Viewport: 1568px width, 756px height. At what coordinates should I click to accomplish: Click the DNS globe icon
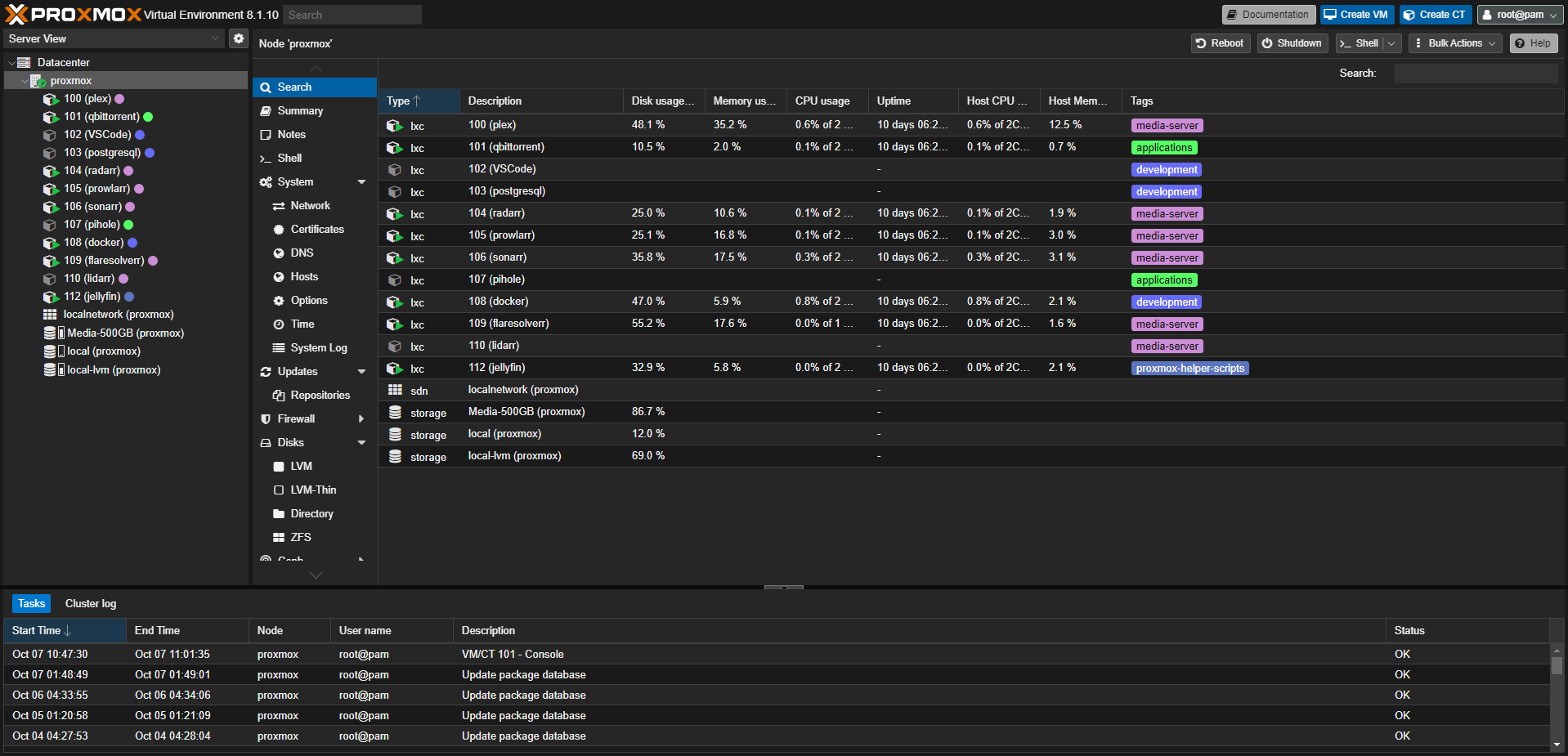(279, 253)
